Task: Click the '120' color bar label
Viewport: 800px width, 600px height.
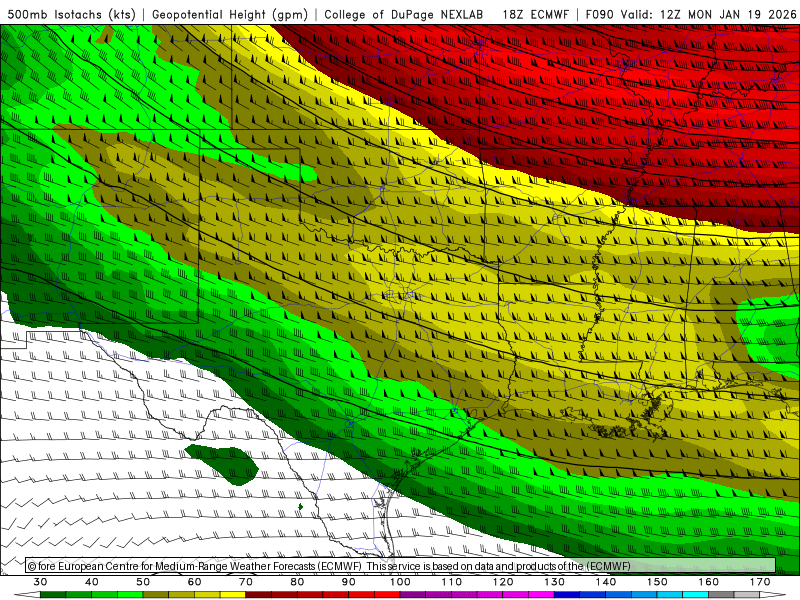Action: [503, 582]
